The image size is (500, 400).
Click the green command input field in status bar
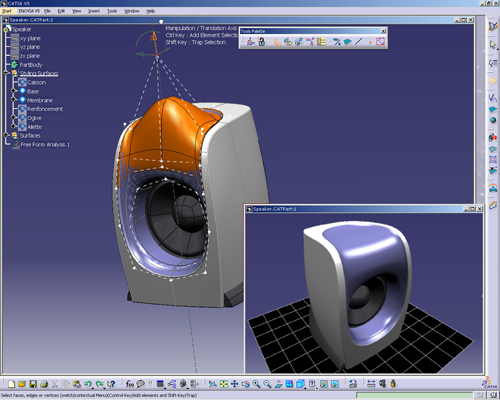pos(414,395)
